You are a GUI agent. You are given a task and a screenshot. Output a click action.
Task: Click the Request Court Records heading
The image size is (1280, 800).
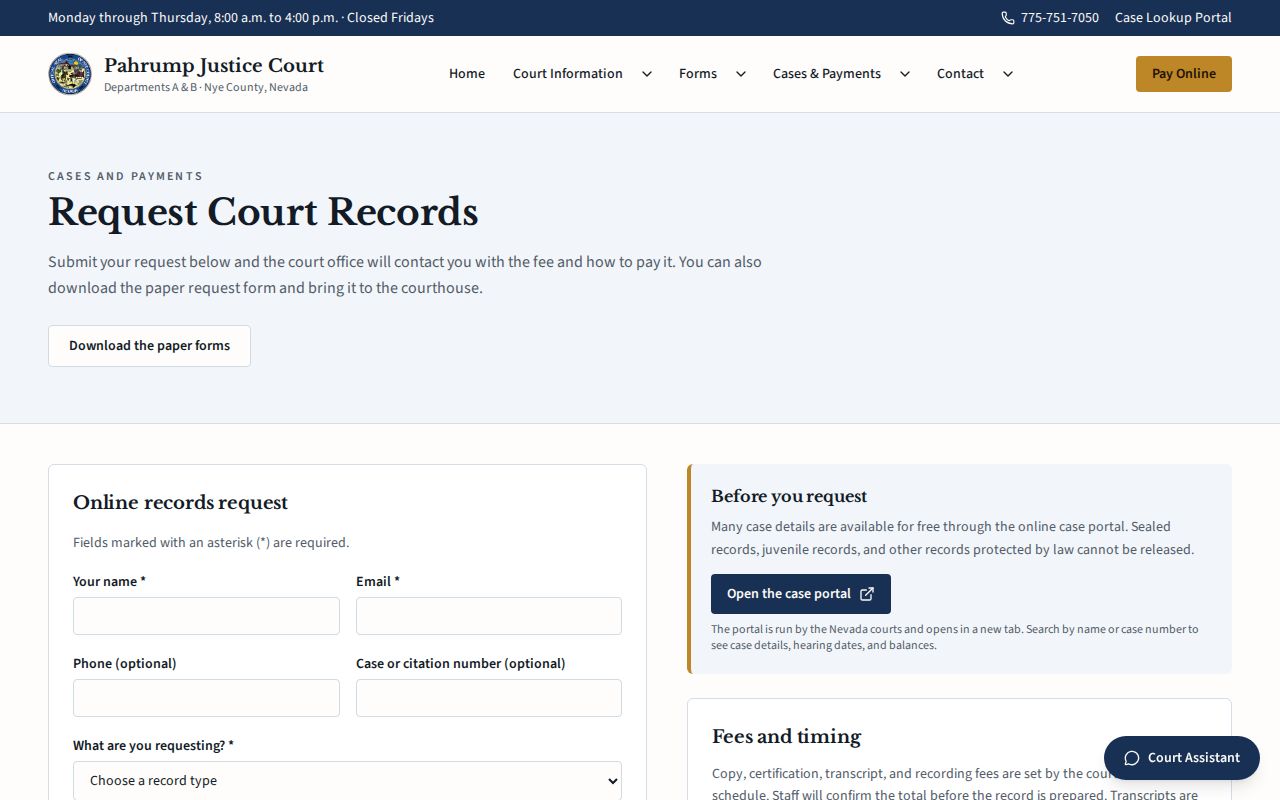pyautogui.click(x=263, y=212)
